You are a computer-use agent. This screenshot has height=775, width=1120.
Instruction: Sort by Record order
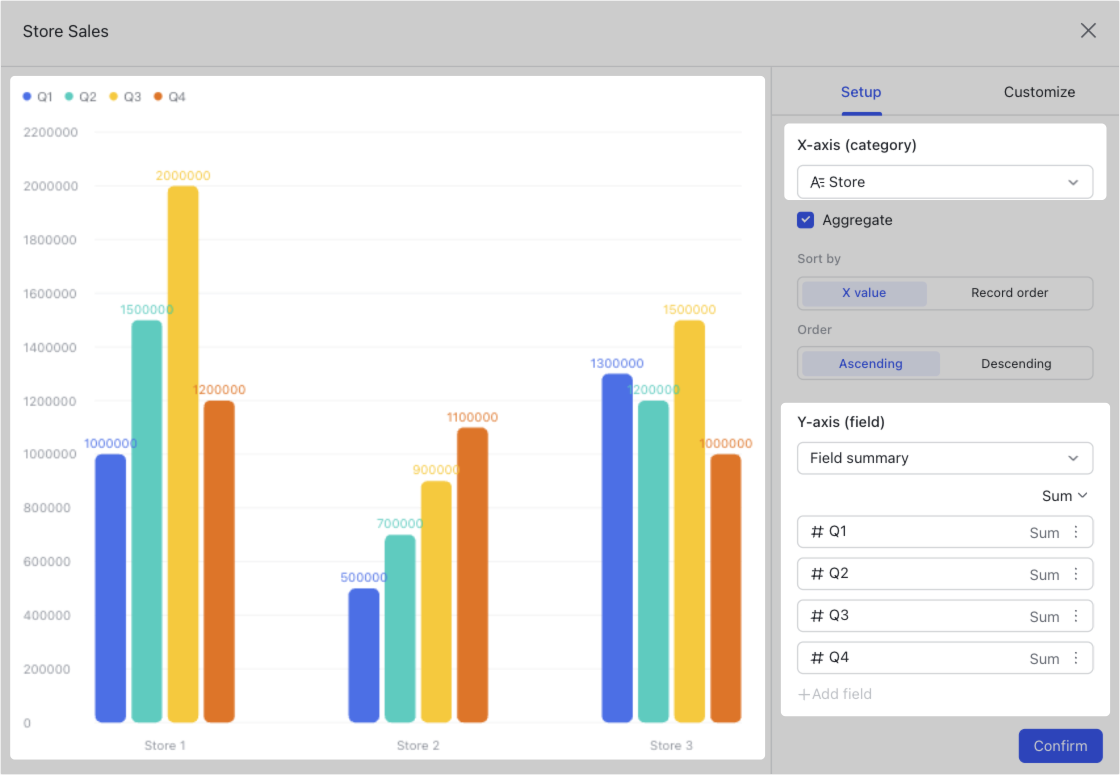click(1009, 293)
